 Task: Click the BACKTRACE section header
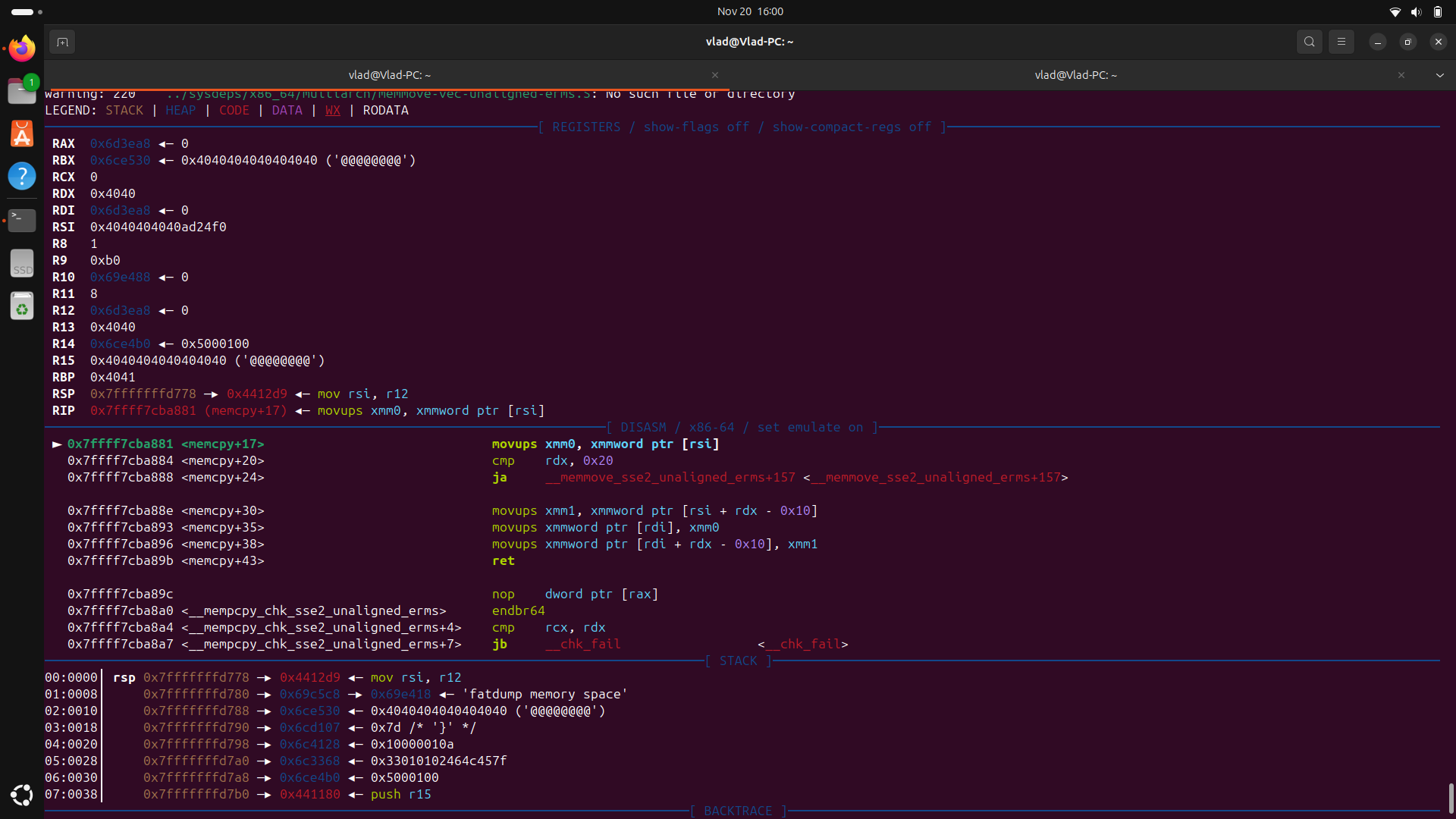(738, 811)
